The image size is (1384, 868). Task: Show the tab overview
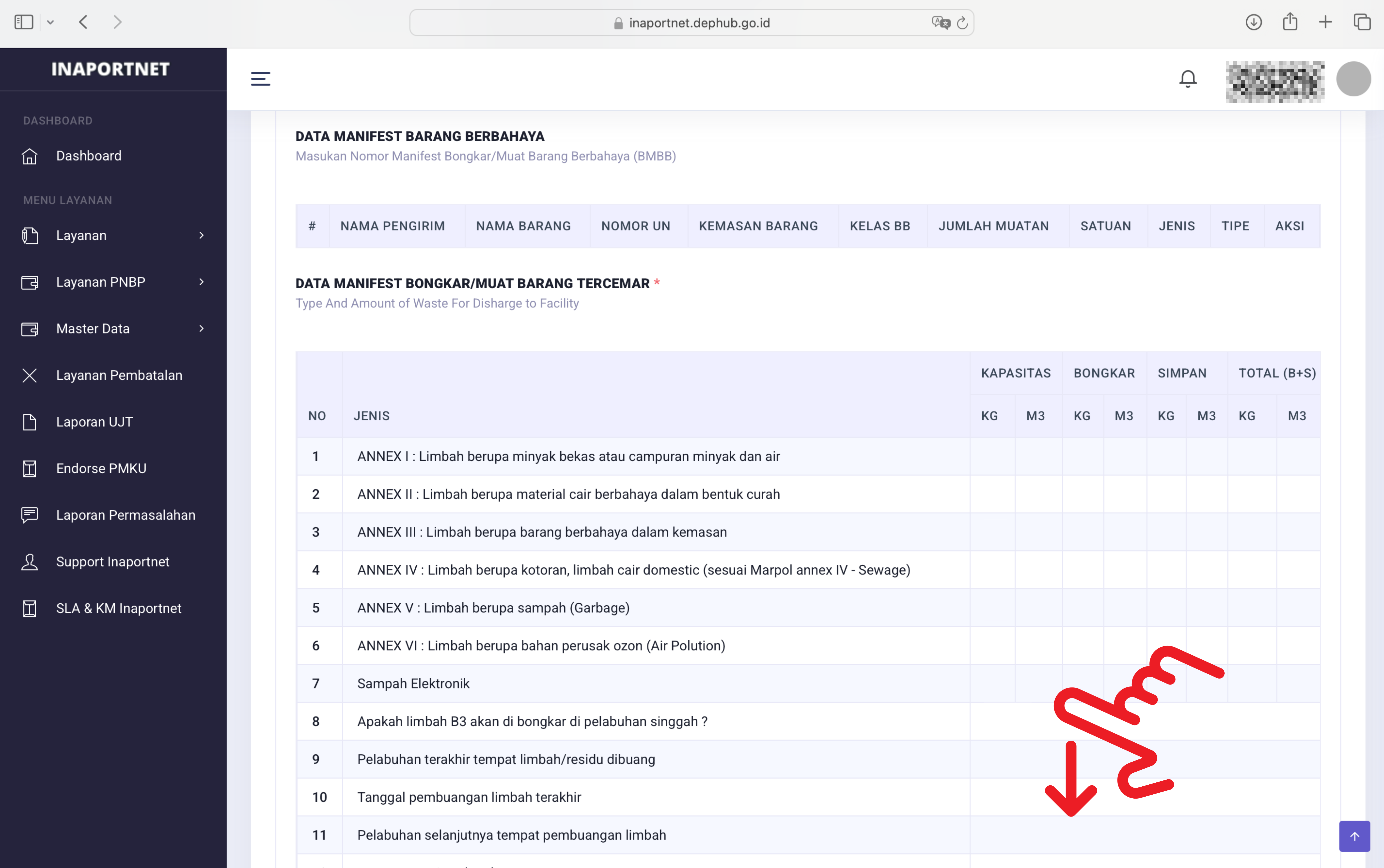[1362, 22]
